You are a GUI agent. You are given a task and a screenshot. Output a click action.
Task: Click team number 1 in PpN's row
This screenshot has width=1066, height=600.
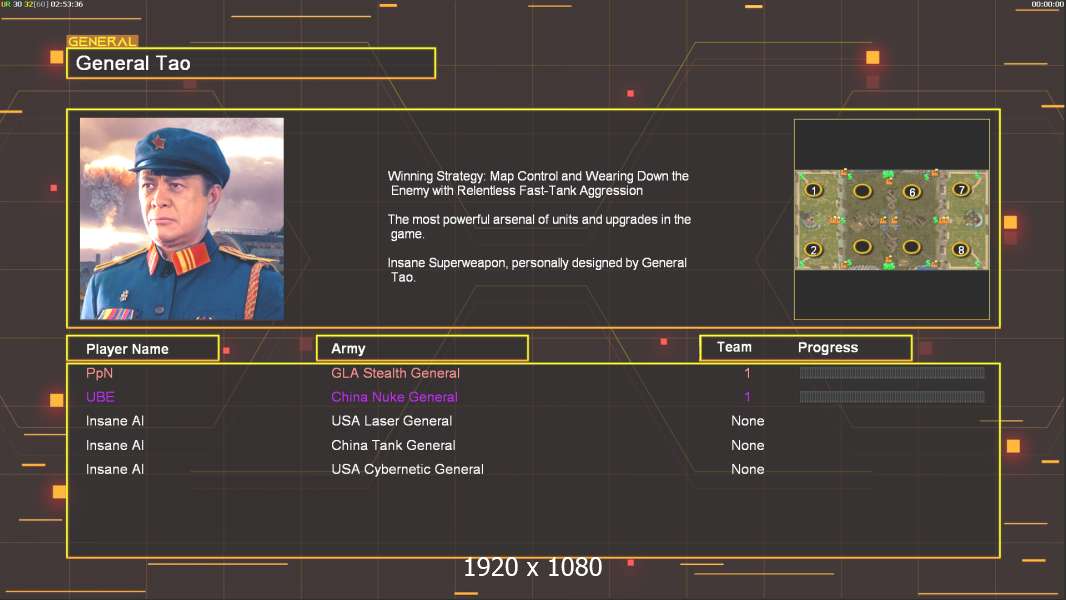click(747, 373)
